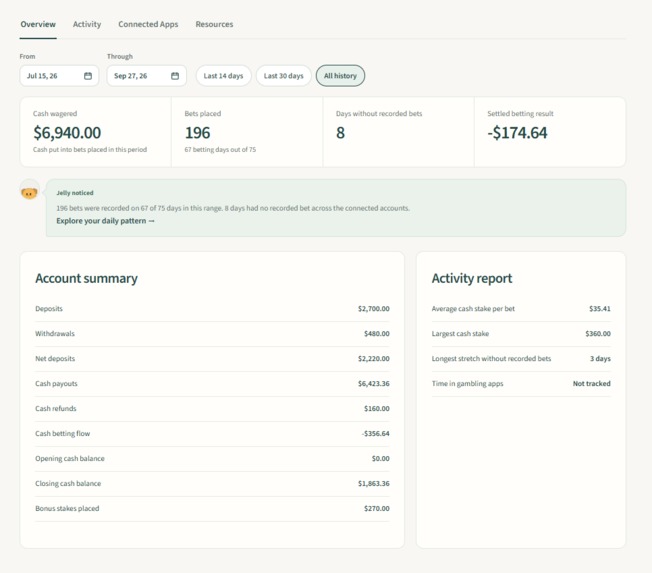The image size is (652, 573).
Task: Select the Last 14 days filter
Action: (223, 76)
